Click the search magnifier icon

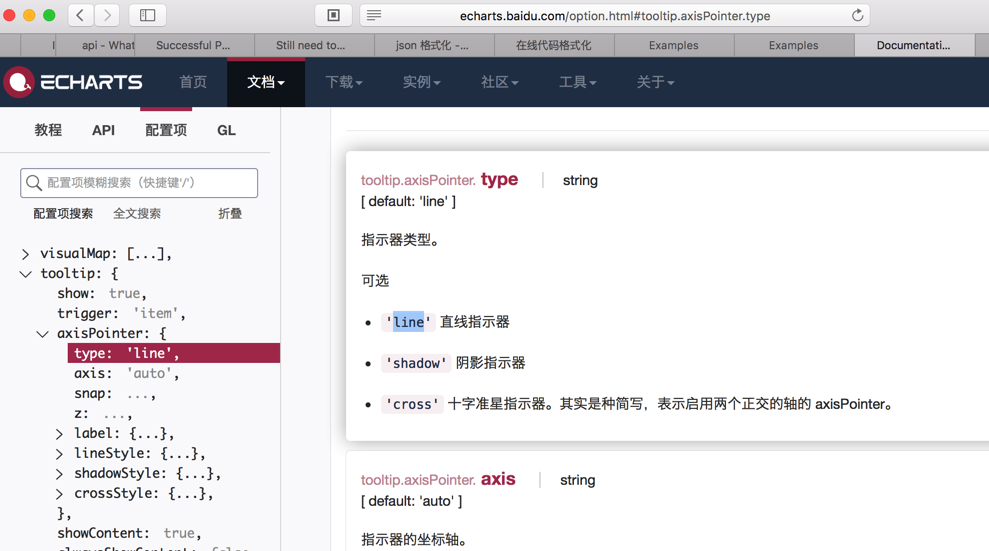click(x=34, y=183)
